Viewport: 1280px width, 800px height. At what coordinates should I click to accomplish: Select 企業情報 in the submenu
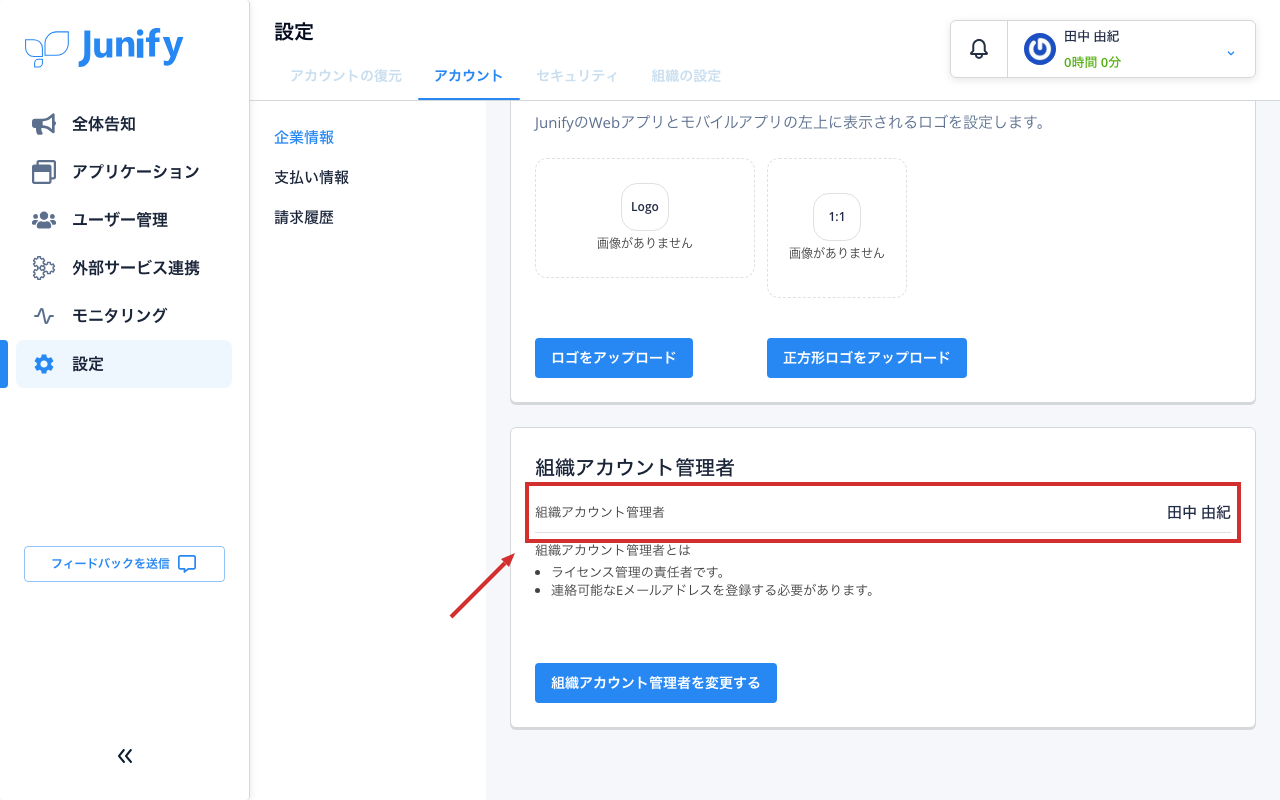304,137
